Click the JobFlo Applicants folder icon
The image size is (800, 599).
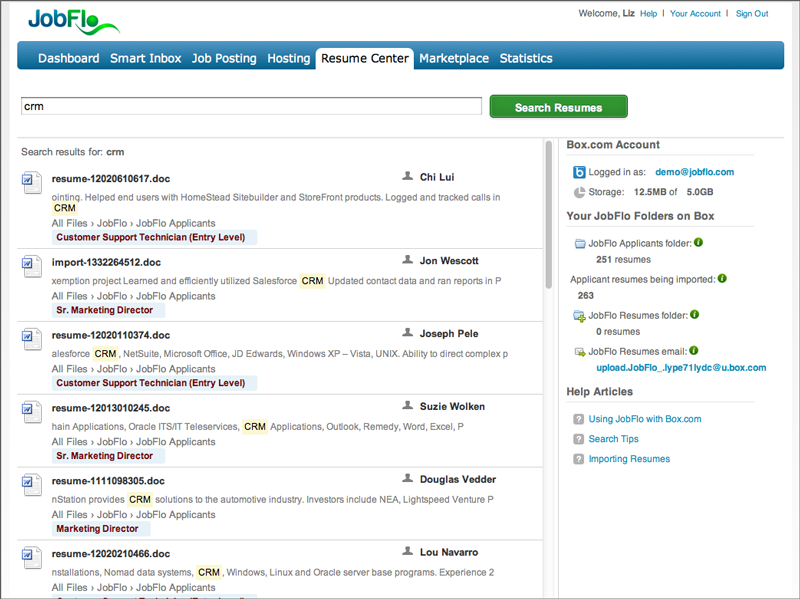pyautogui.click(x=580, y=244)
